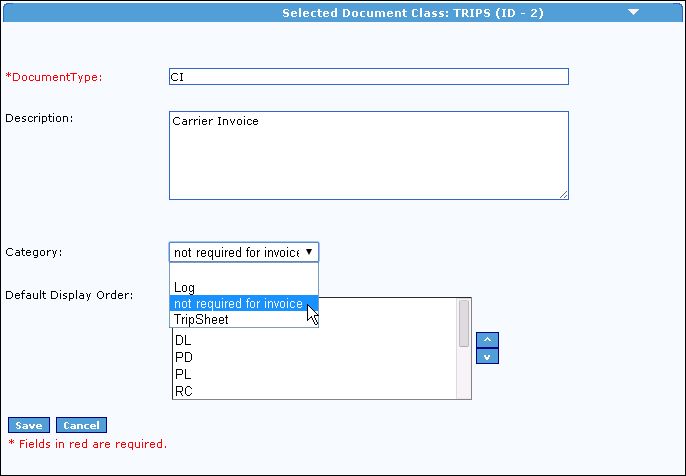Select DL in display order list
Viewport: 686px width, 476px height.
coord(315,340)
